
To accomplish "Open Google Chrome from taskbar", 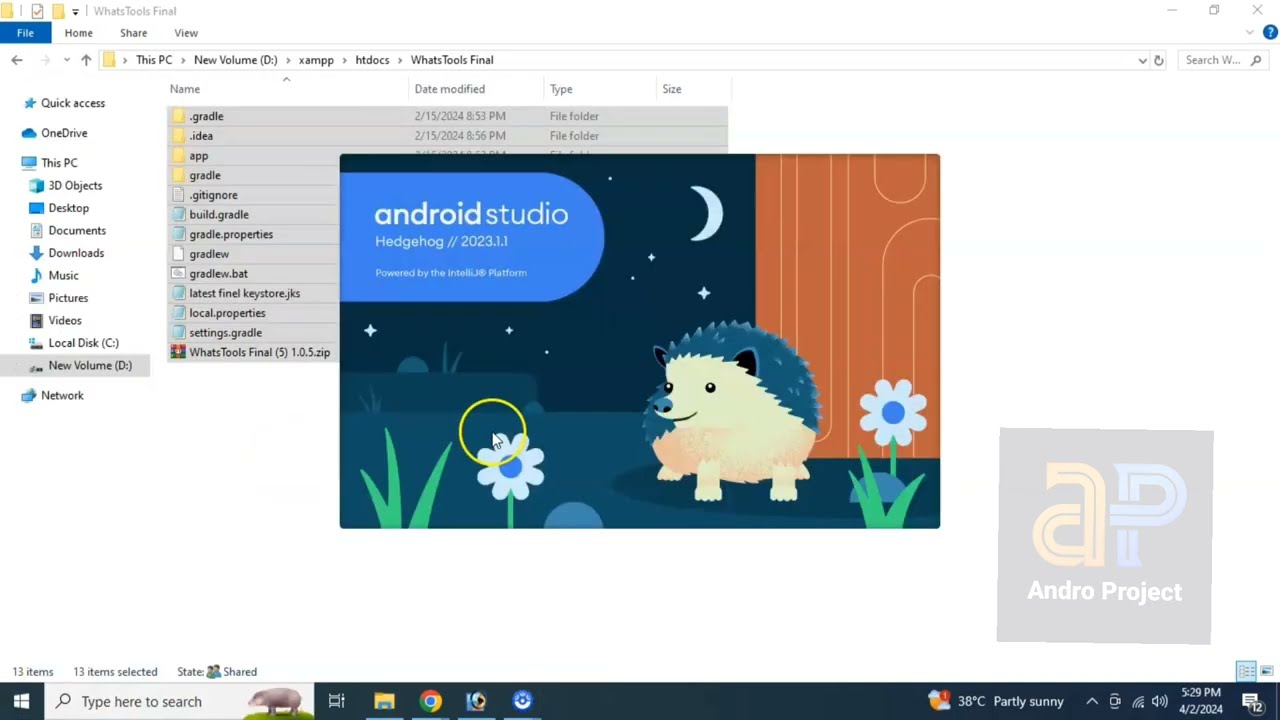I will click(430, 701).
